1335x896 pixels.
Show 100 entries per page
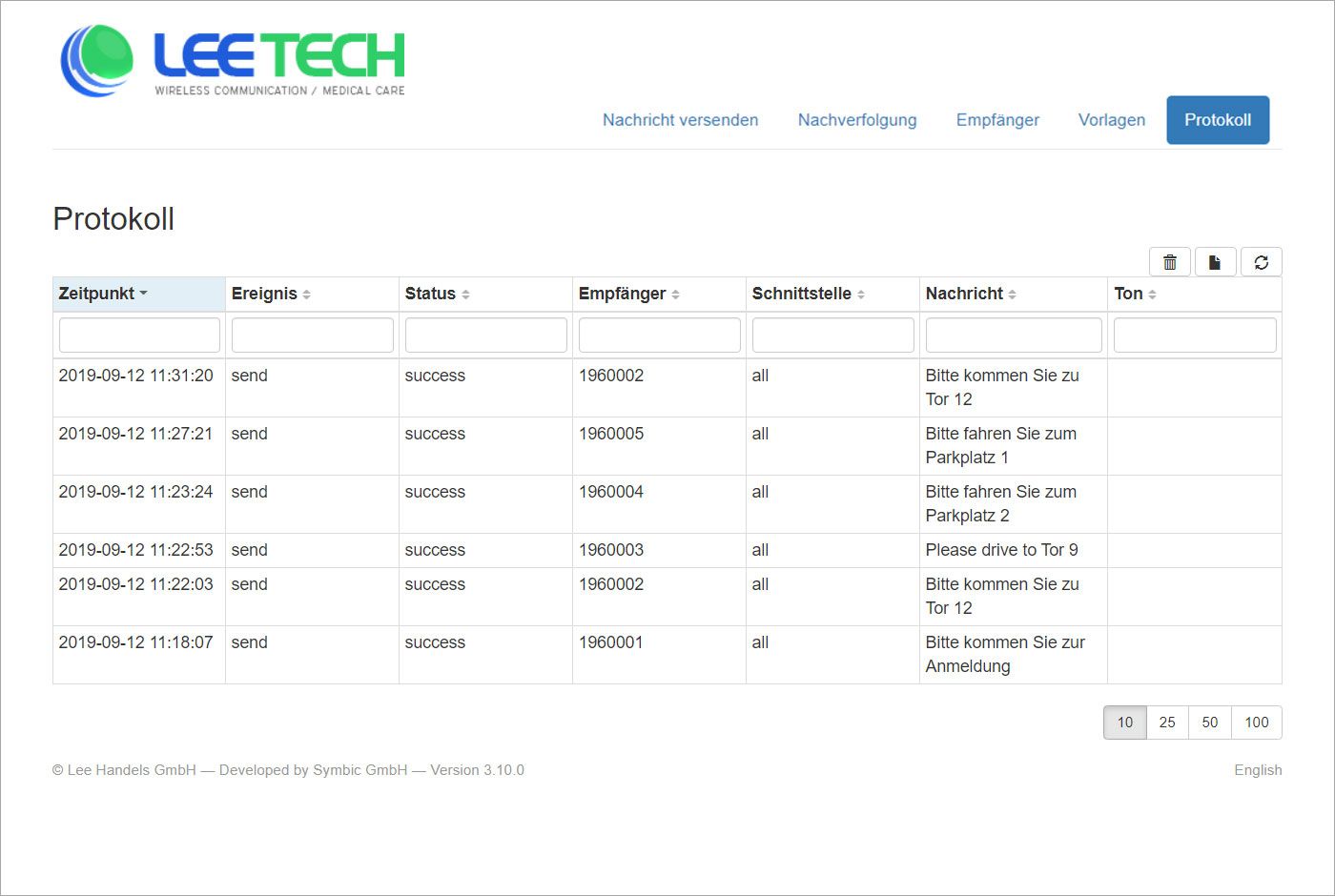click(1256, 723)
